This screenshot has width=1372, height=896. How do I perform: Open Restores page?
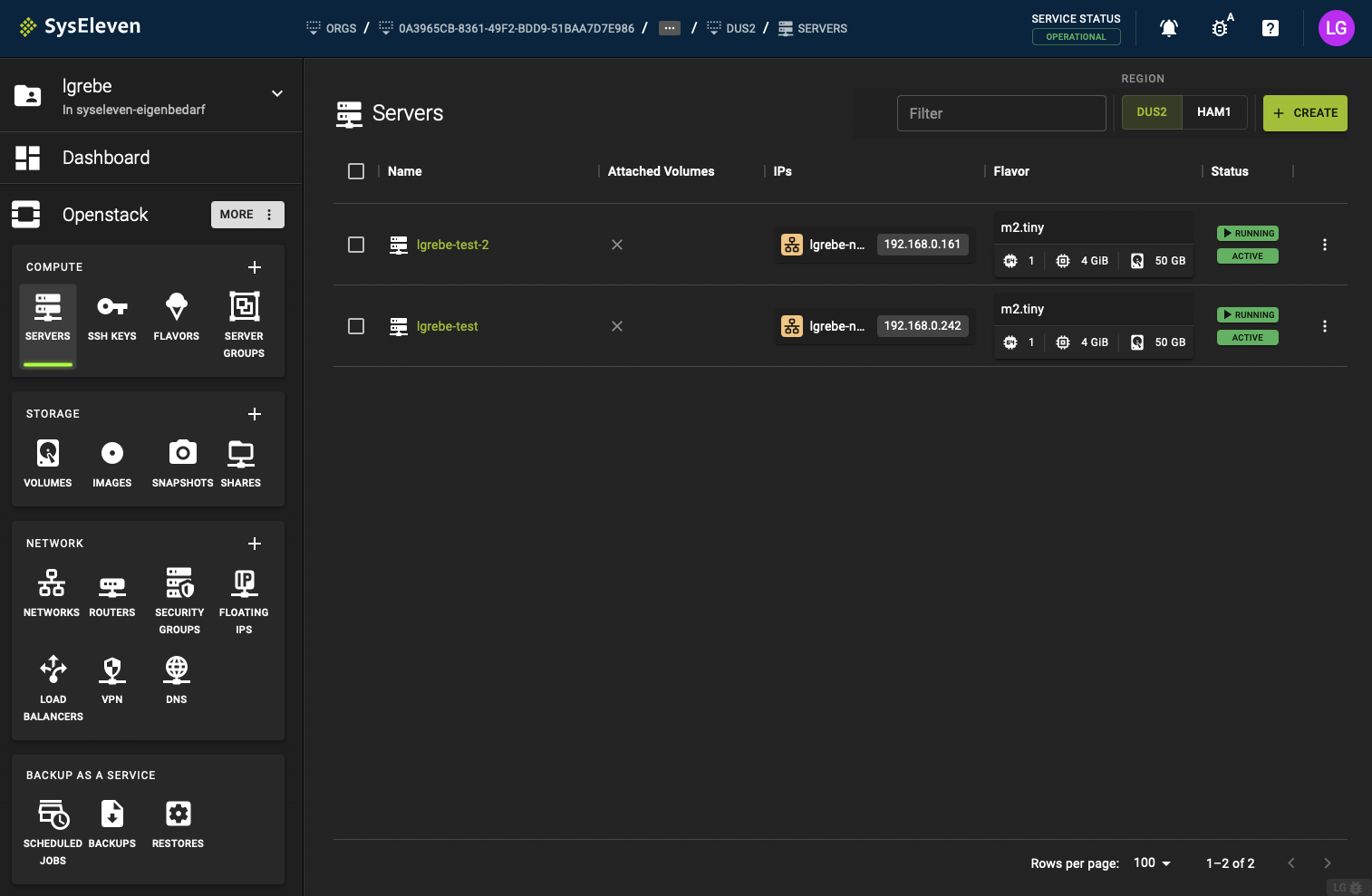(179, 825)
